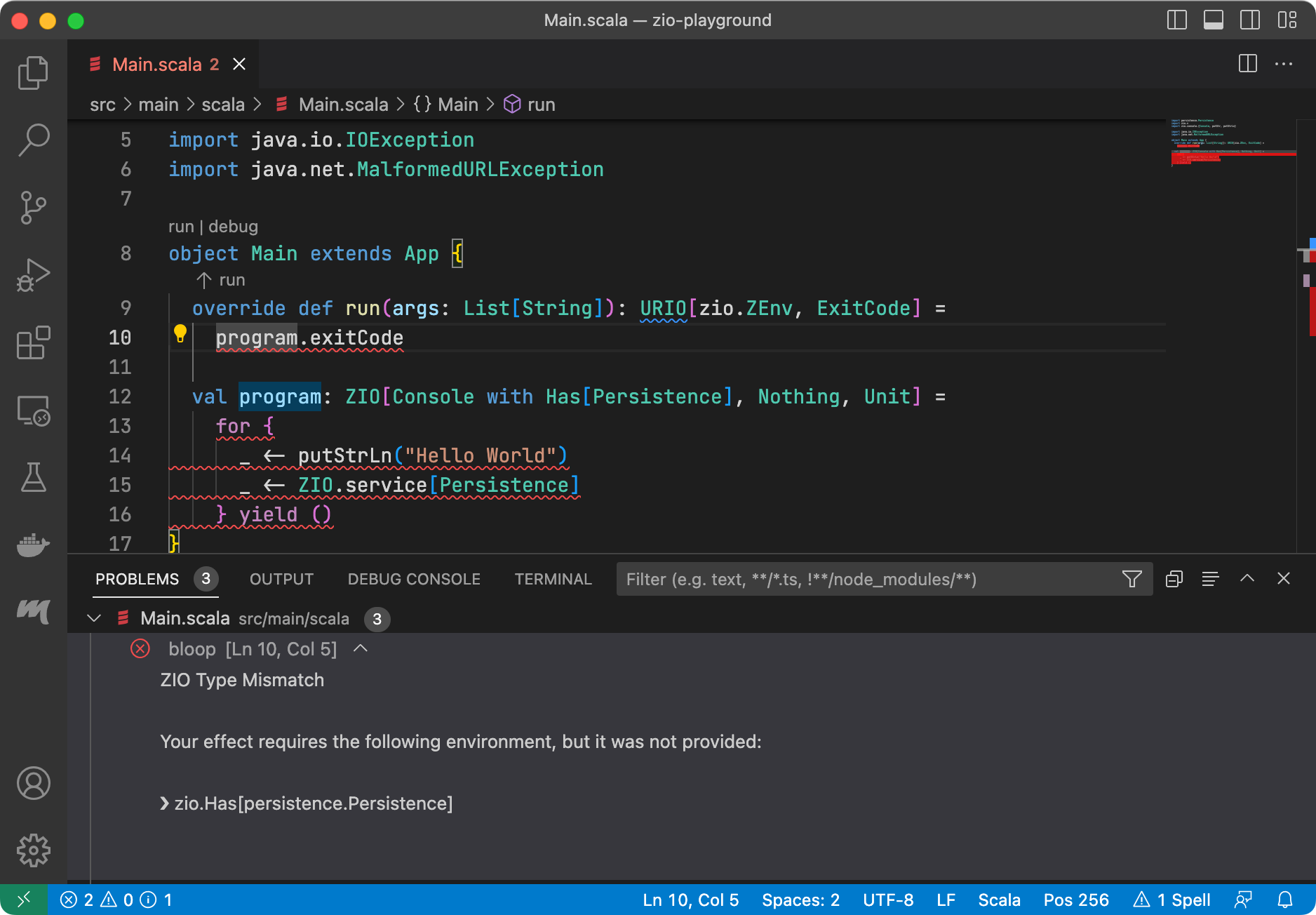Split the editor to the right
1316x915 pixels.
pyautogui.click(x=1247, y=64)
